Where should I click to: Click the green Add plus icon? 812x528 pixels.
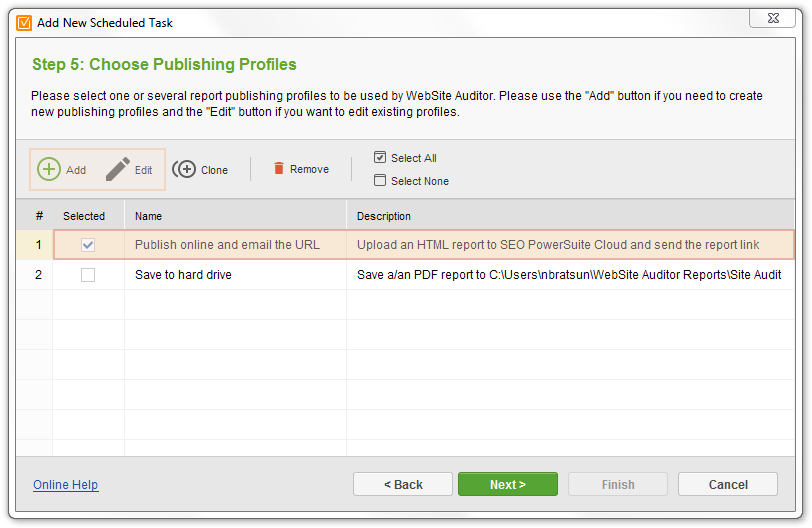point(49,169)
